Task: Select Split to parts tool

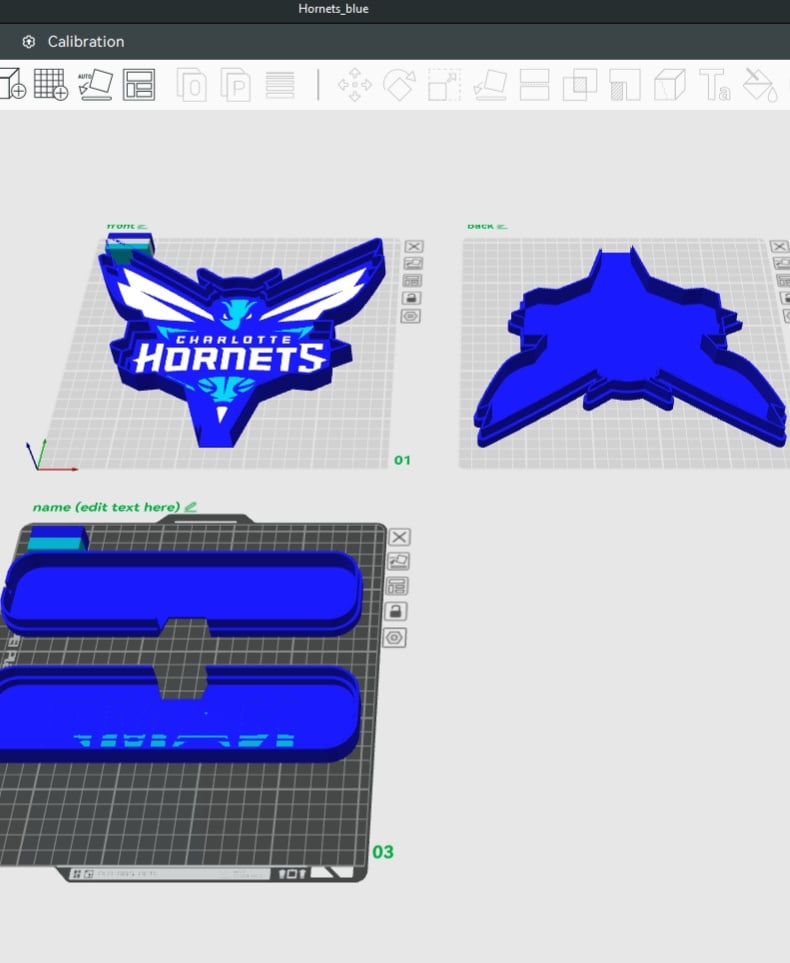Action: (x=236, y=84)
